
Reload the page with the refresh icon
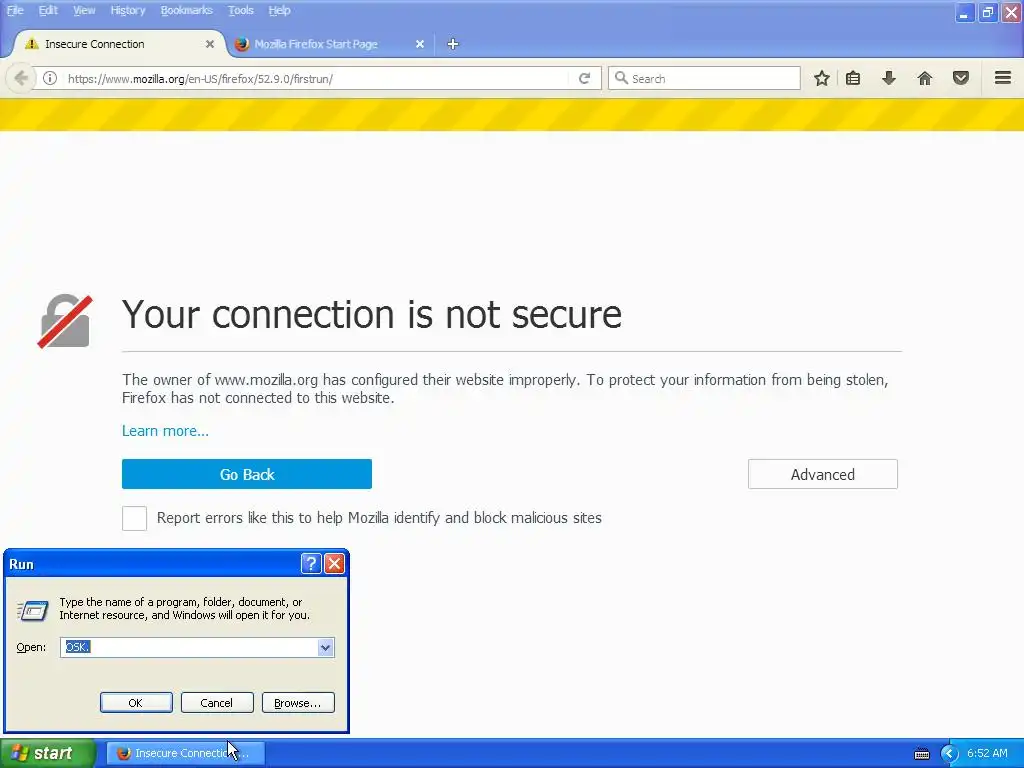584,78
